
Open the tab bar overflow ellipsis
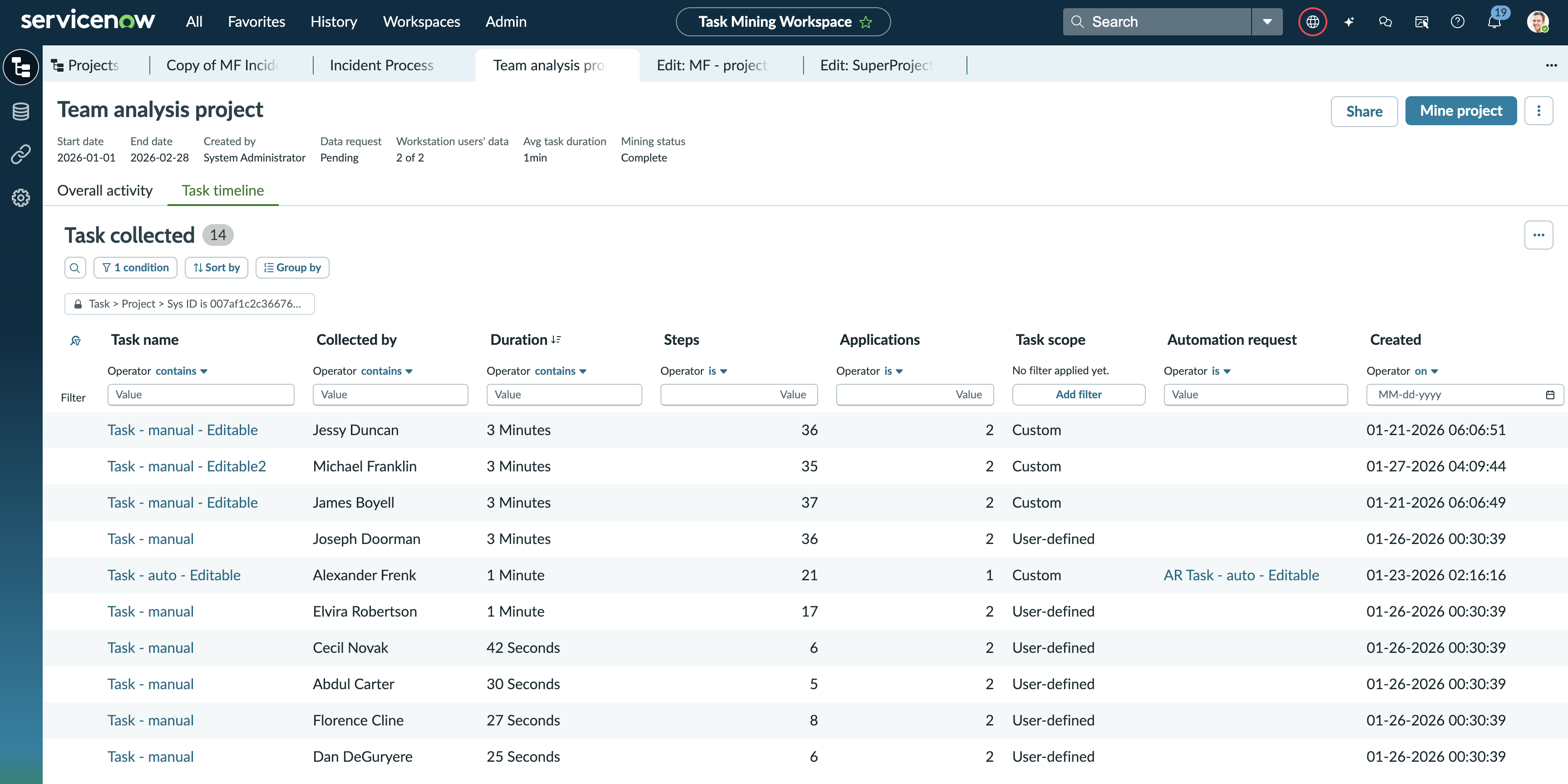click(x=1552, y=65)
